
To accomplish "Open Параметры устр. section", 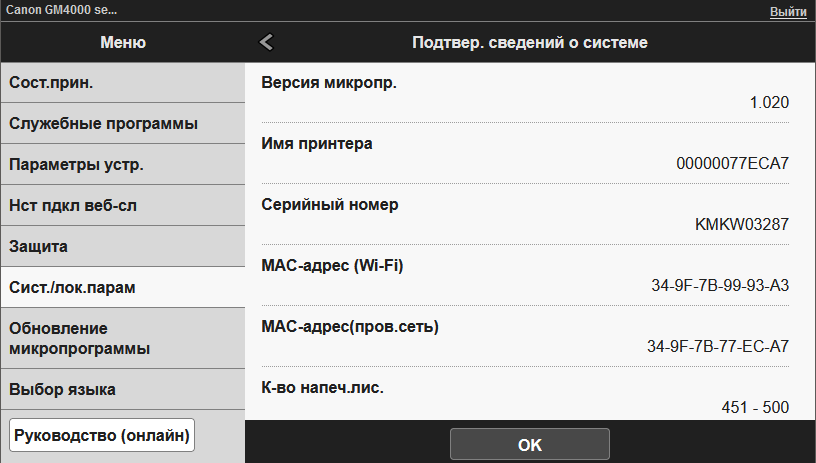I will [x=122, y=164].
